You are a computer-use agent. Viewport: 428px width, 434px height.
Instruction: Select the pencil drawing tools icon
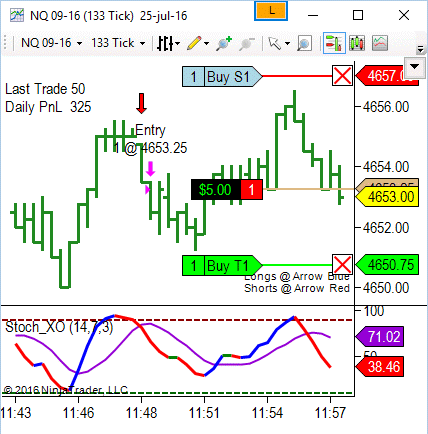coord(194,43)
